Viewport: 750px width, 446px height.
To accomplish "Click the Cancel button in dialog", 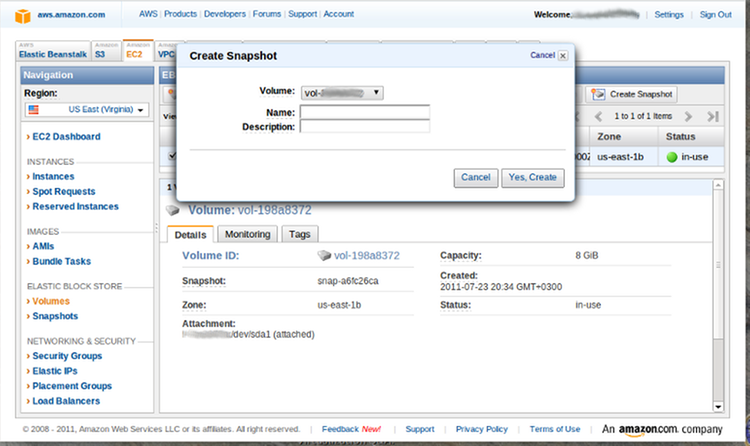I will coord(475,178).
